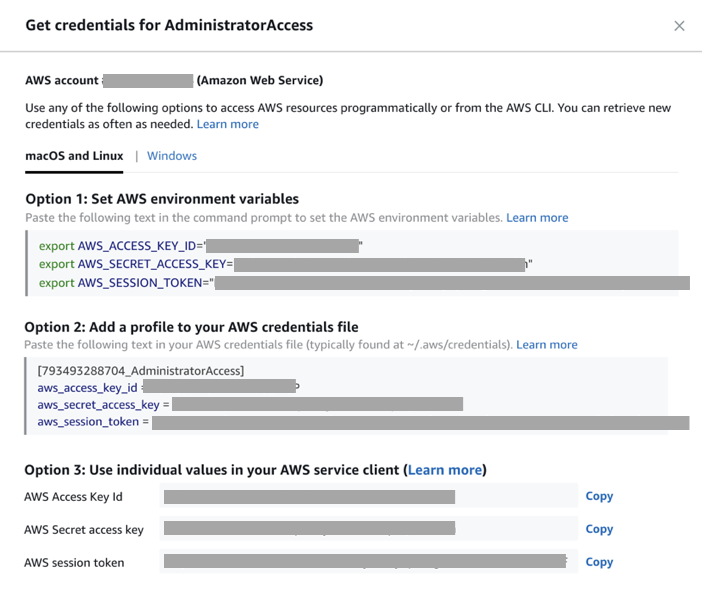Copy the AWS Access Key Id value
The height and width of the screenshot is (594, 702).
tap(599, 496)
